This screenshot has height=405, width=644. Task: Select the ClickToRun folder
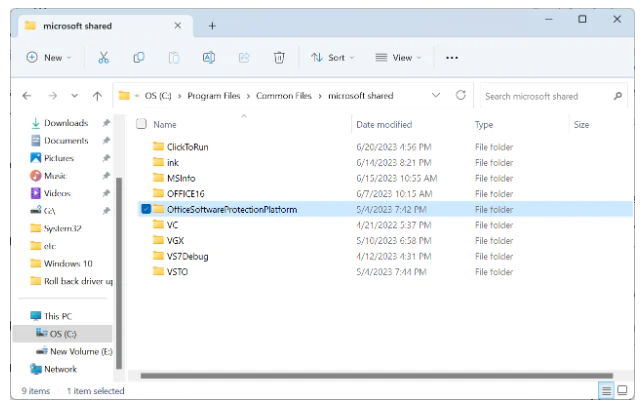187,147
